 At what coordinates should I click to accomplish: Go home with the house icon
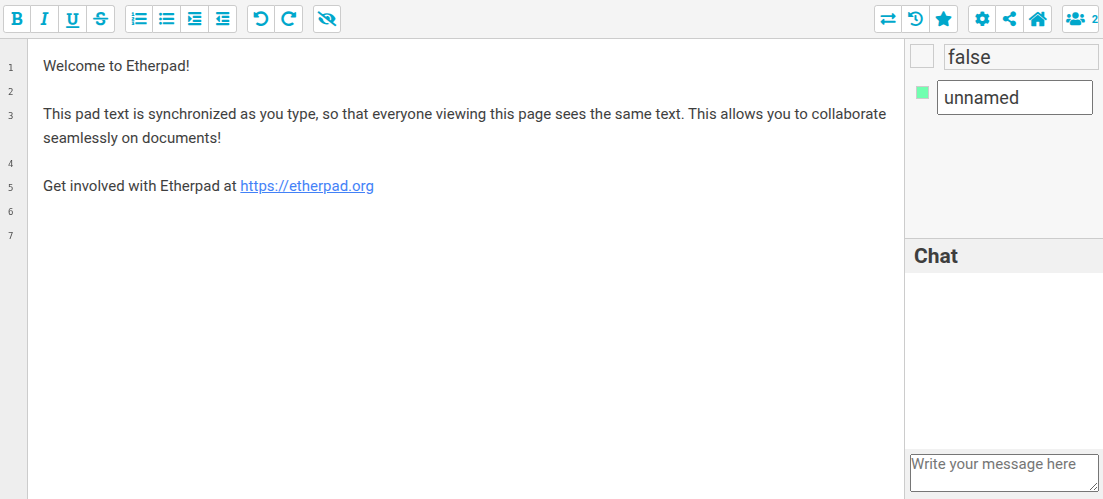coord(1038,19)
